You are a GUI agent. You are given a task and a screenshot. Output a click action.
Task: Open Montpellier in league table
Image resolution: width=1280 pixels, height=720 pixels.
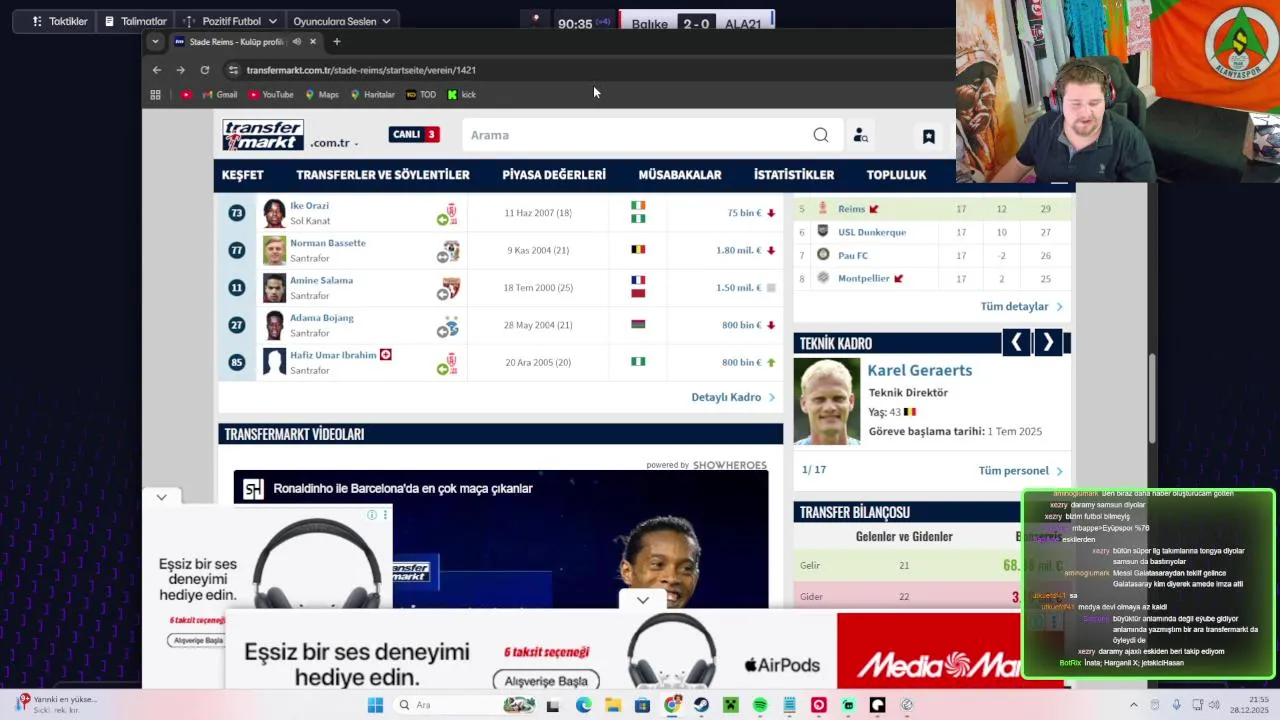864,278
